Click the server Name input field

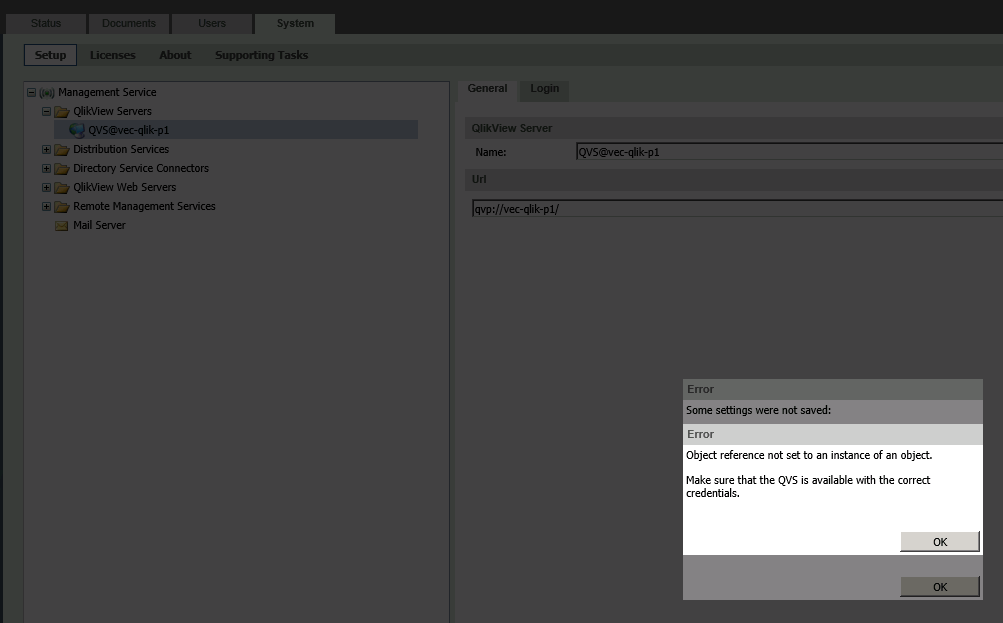789,152
